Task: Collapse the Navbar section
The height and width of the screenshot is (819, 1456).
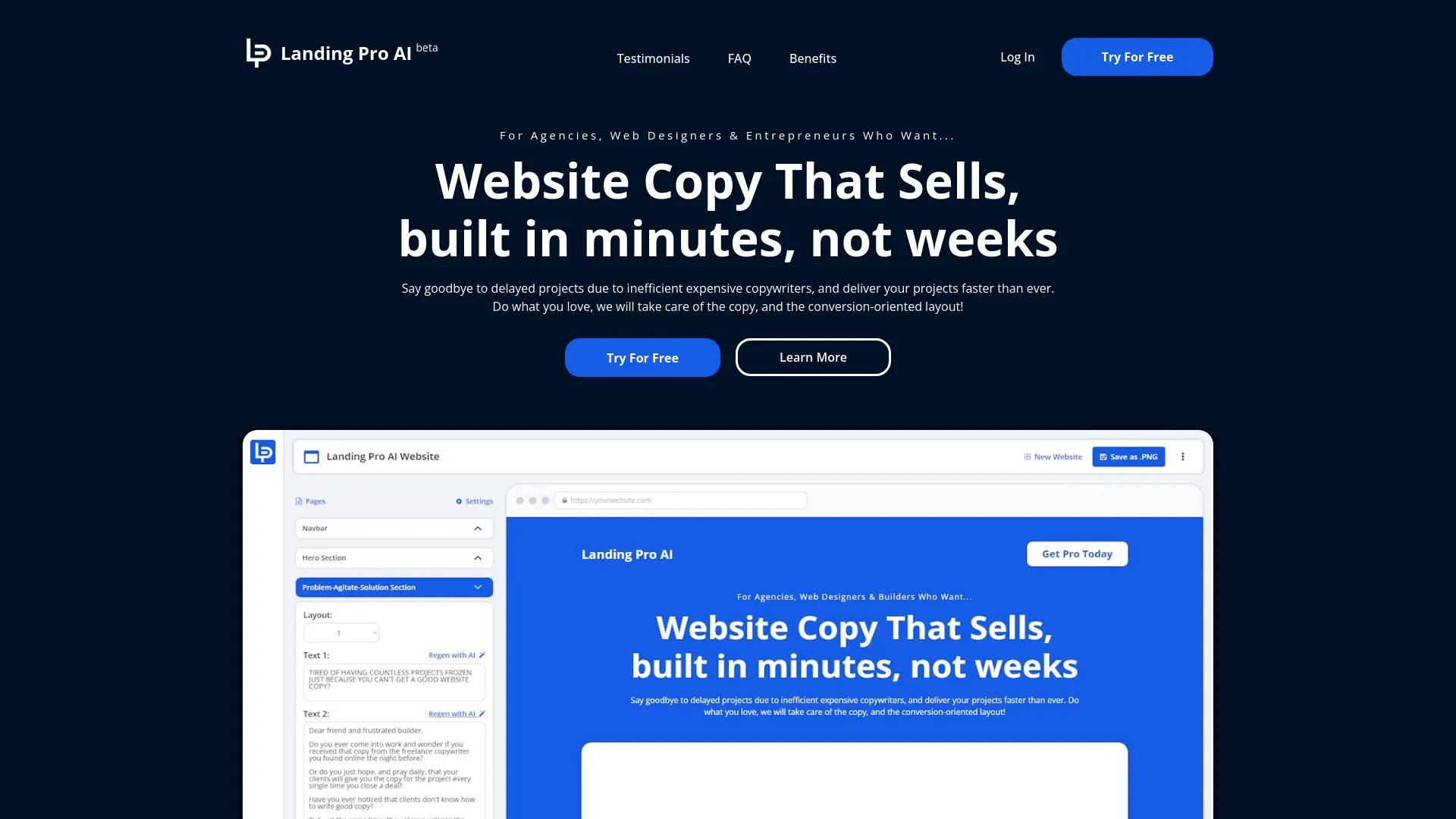Action: [478, 527]
